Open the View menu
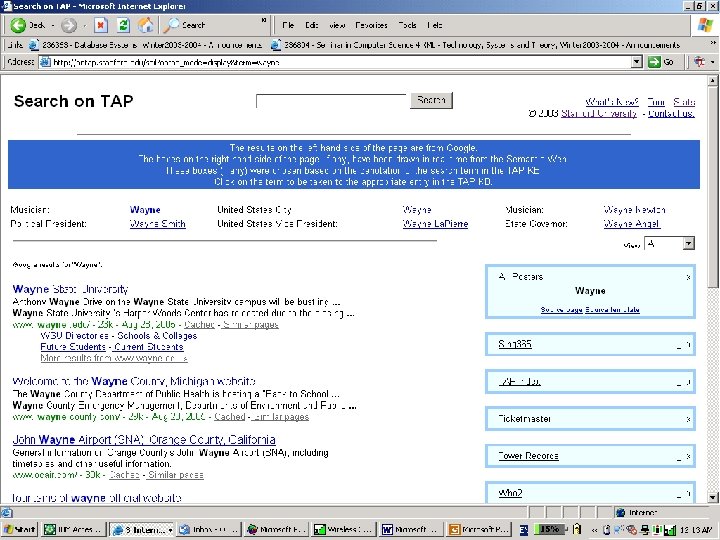 click(x=337, y=25)
